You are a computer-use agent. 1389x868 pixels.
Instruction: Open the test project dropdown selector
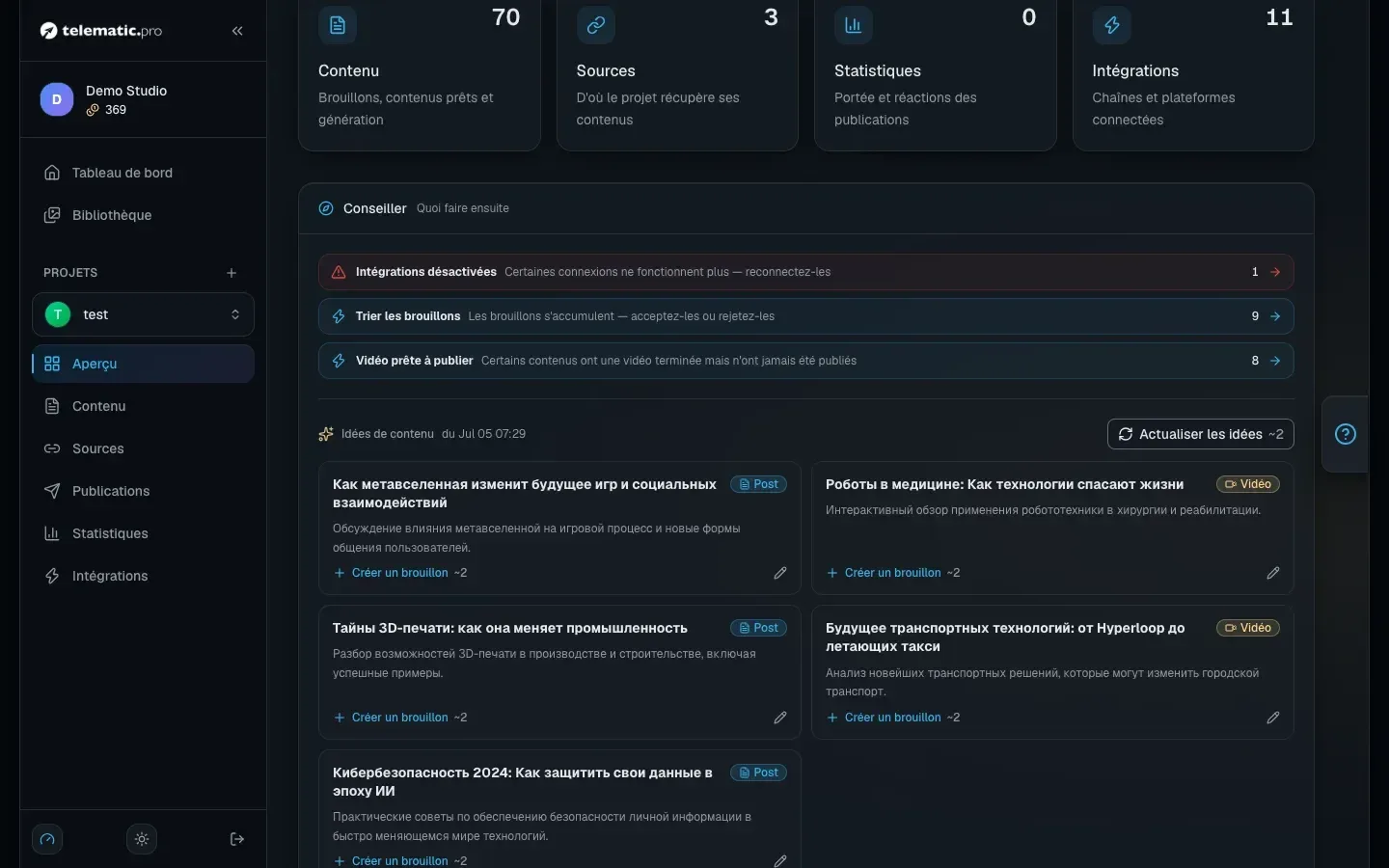[143, 314]
